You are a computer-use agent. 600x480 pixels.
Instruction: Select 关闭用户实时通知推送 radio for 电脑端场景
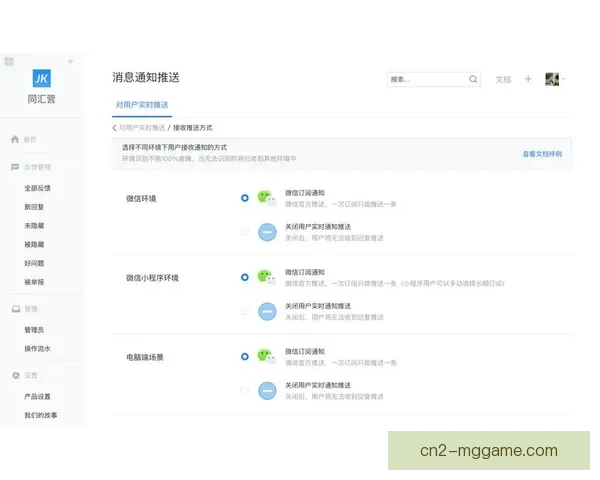click(x=245, y=390)
